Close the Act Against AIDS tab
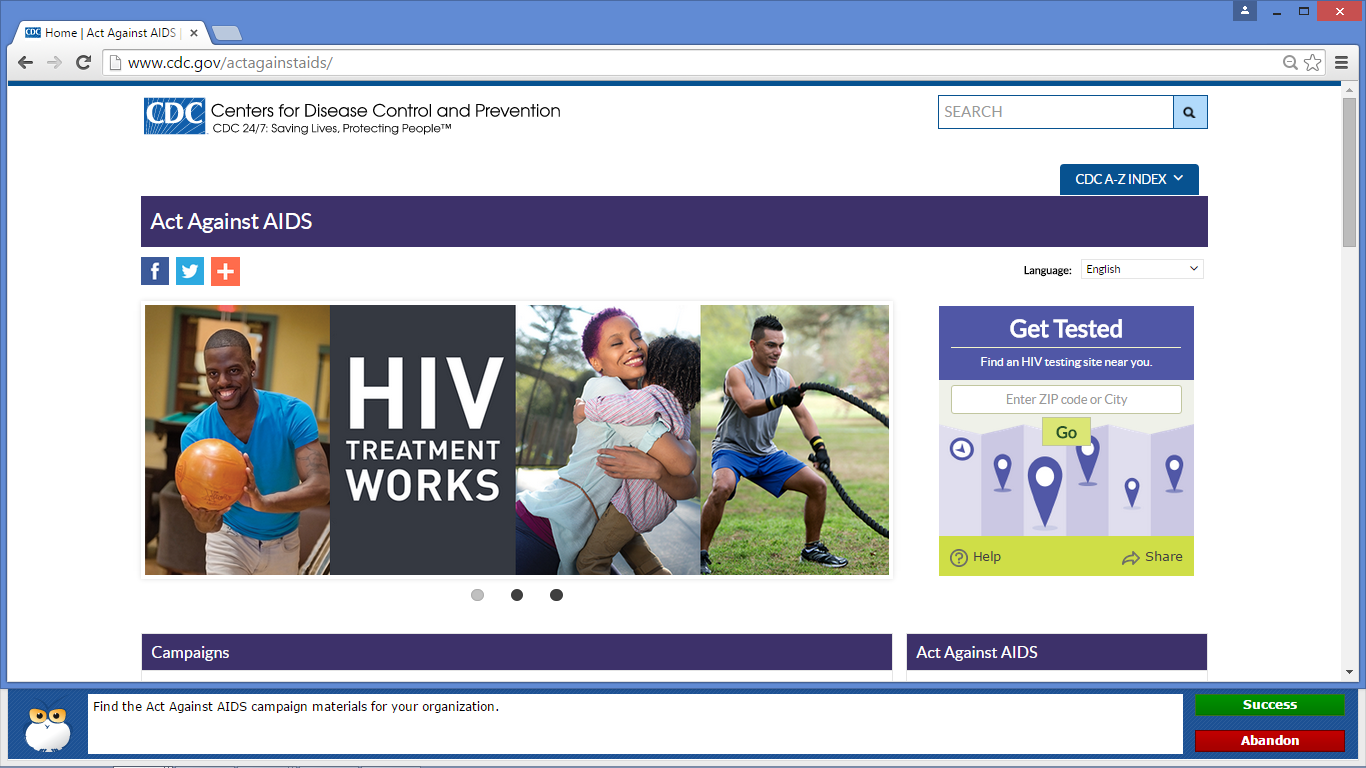The height and width of the screenshot is (768, 1366). (194, 32)
